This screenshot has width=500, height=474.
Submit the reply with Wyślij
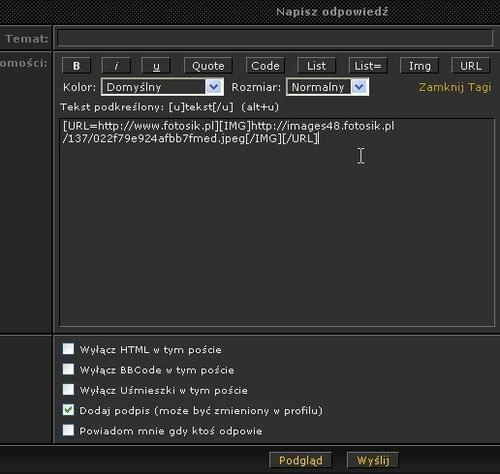[373, 460]
